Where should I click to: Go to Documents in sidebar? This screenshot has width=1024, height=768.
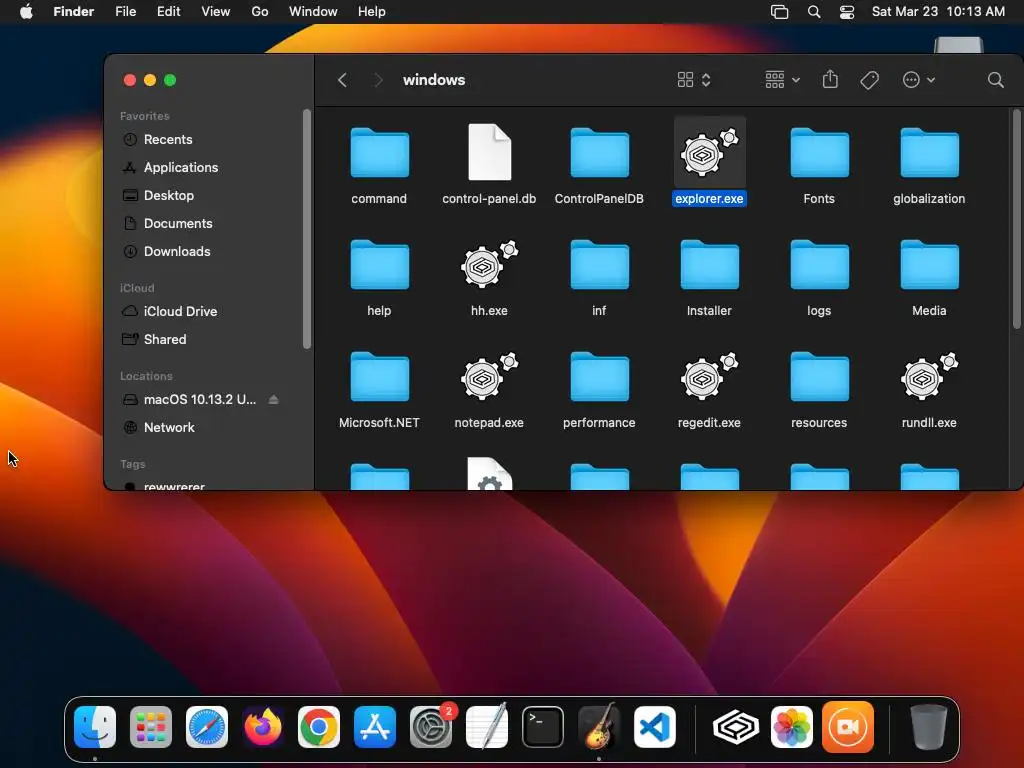(178, 223)
